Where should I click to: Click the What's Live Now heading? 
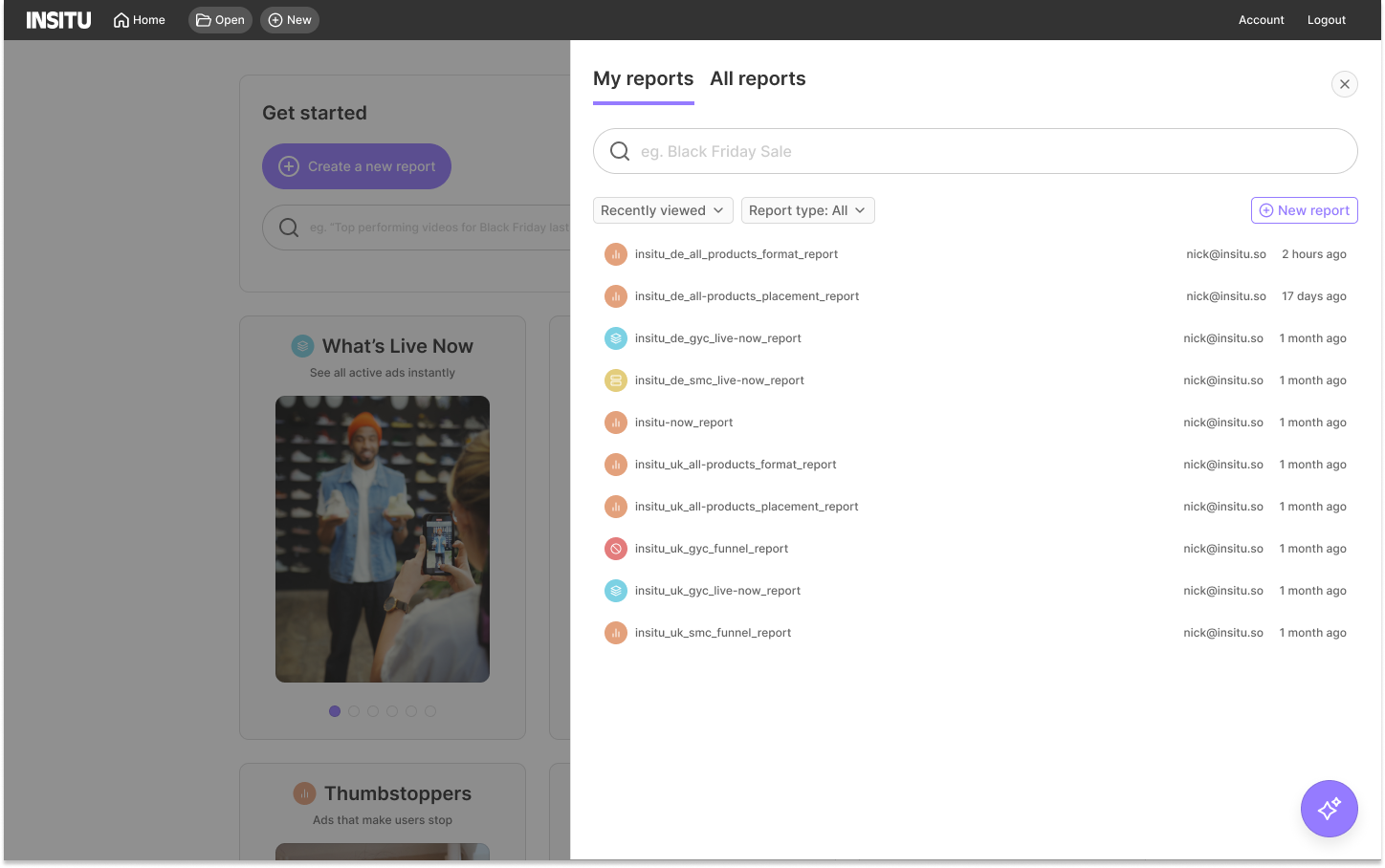(398, 346)
